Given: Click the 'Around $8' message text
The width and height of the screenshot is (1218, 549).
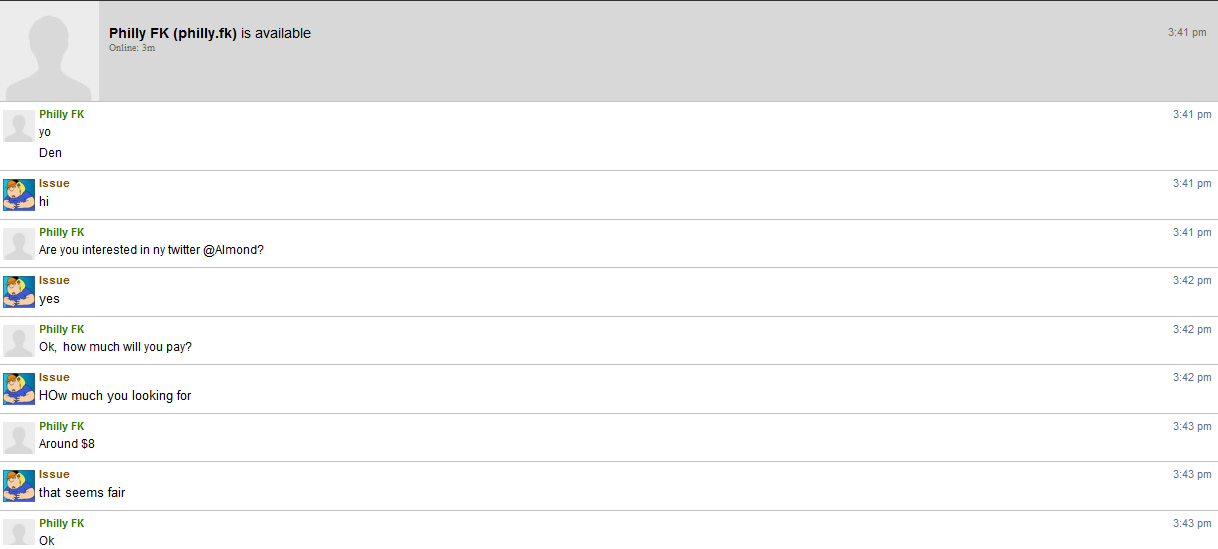Looking at the screenshot, I should click(x=67, y=444).
